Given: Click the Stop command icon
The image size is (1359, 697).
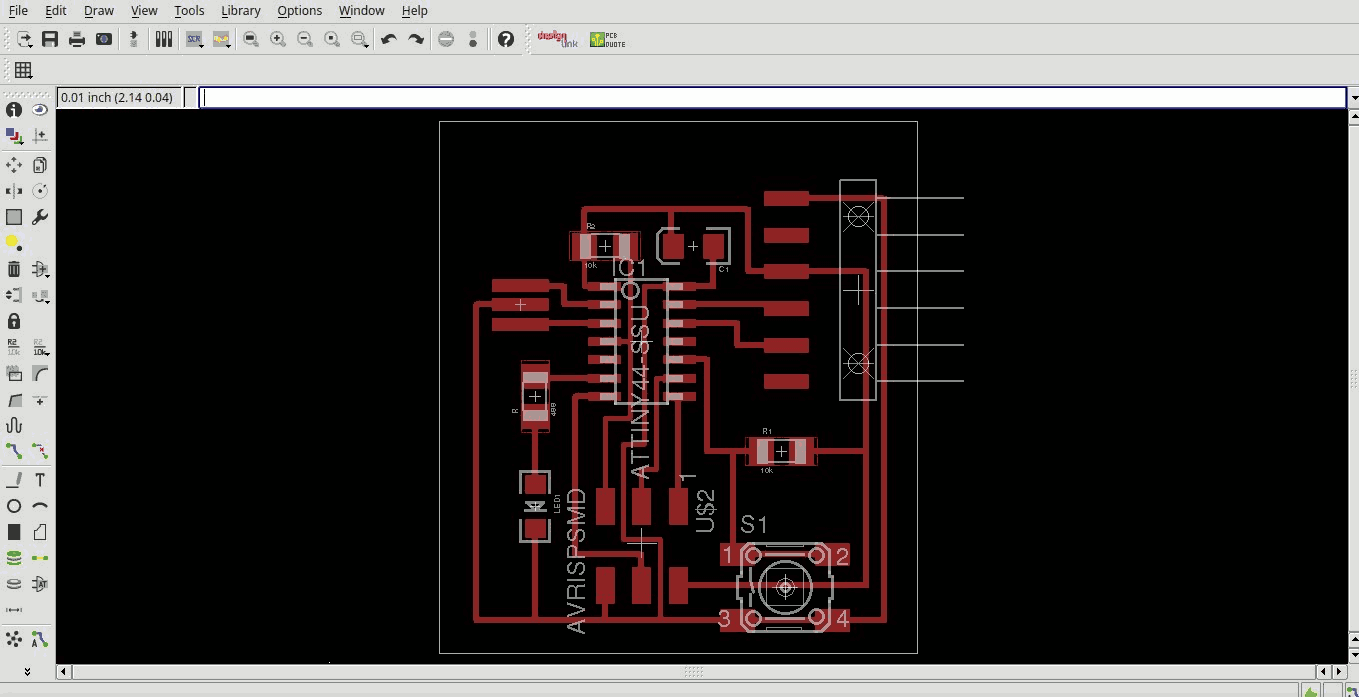Looking at the screenshot, I should coord(447,39).
